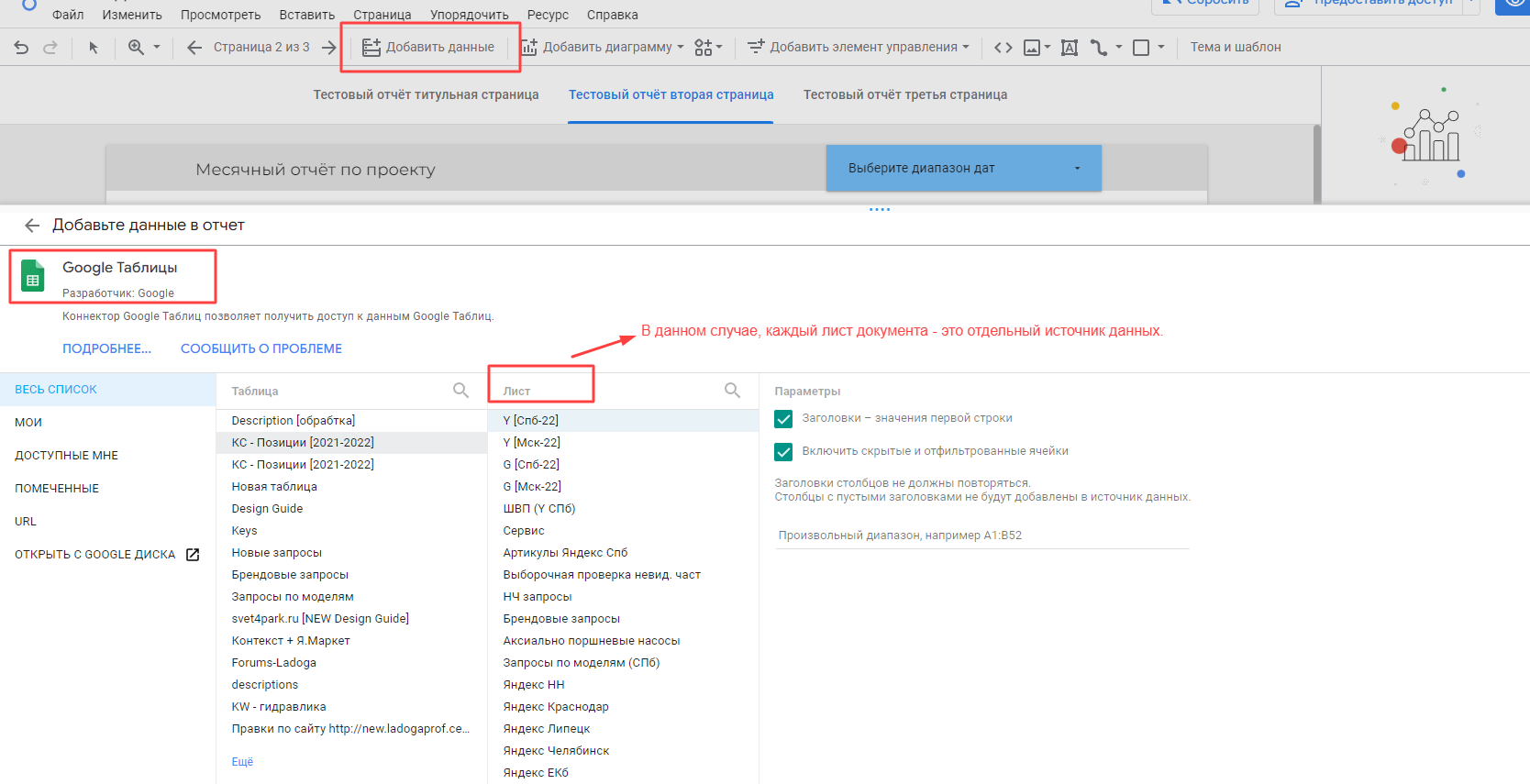This screenshot has width=1530, height=784.
Task: Click the Google Таблицы connector icon
Action: (x=33, y=277)
